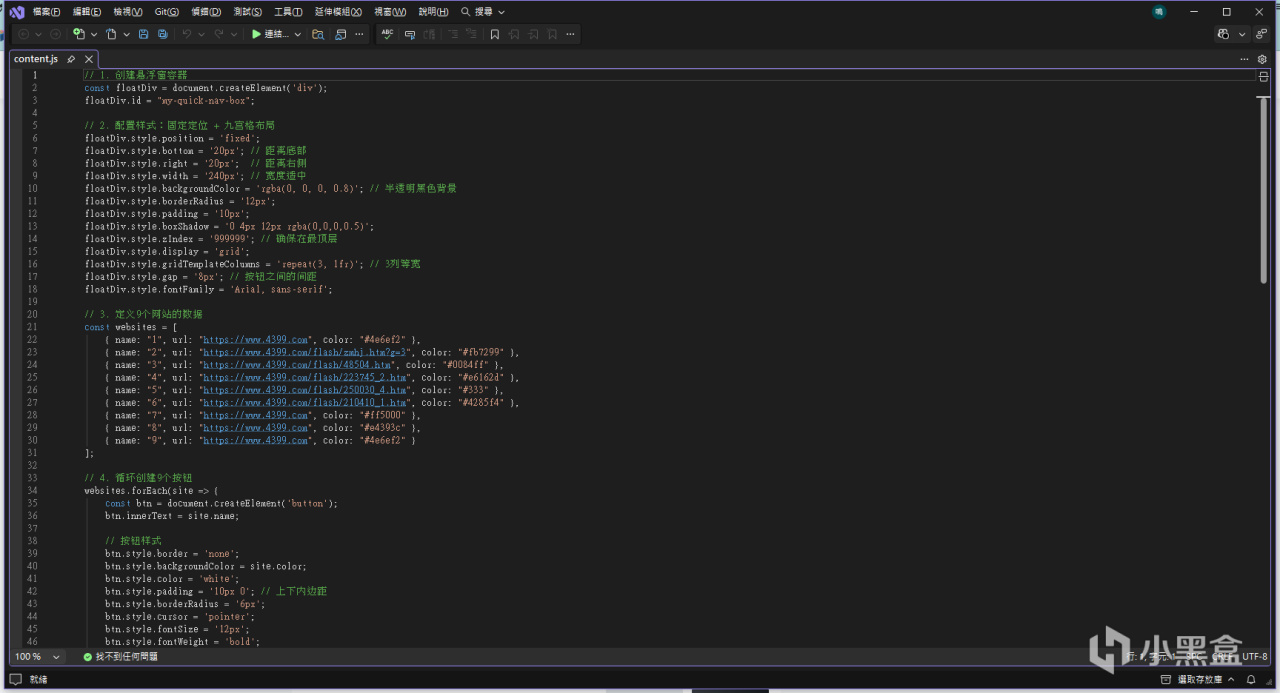
Task: Close the content.js tab
Action: click(x=88, y=59)
